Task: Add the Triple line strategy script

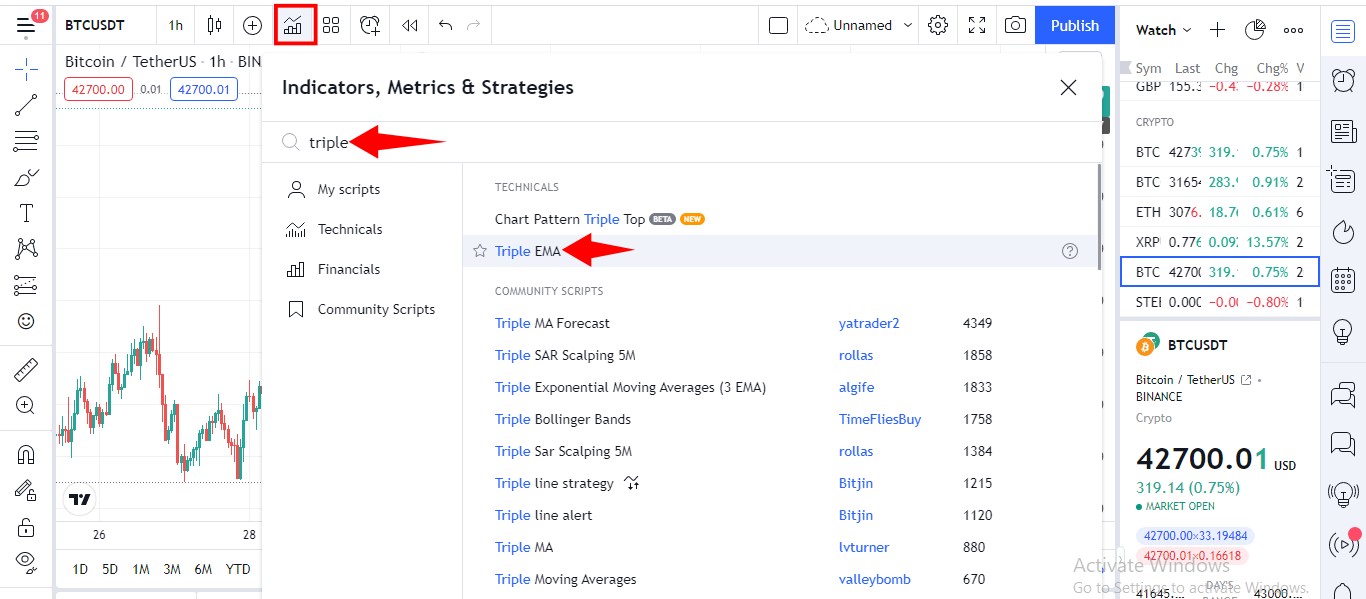Action: click(554, 483)
